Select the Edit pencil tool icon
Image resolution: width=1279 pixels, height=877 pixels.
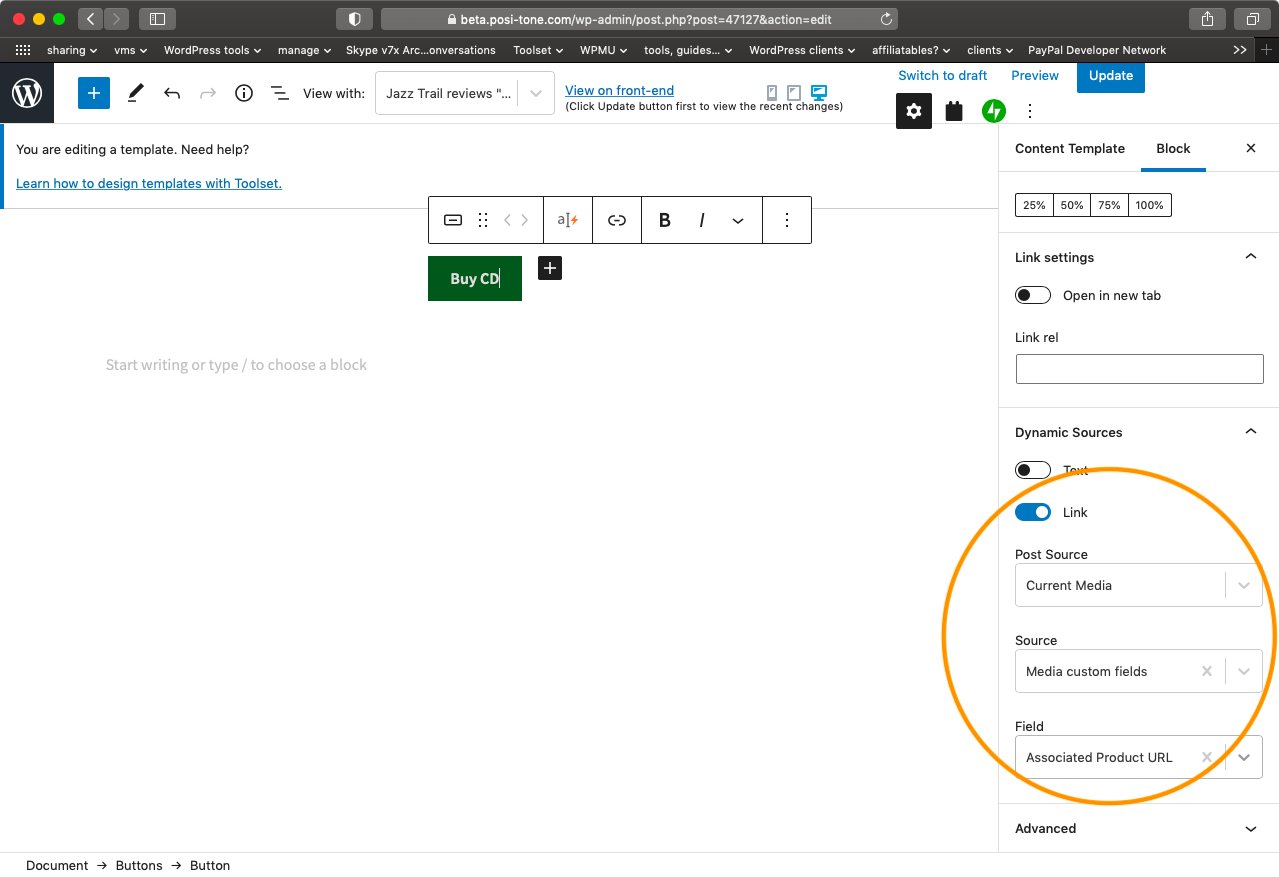135,92
